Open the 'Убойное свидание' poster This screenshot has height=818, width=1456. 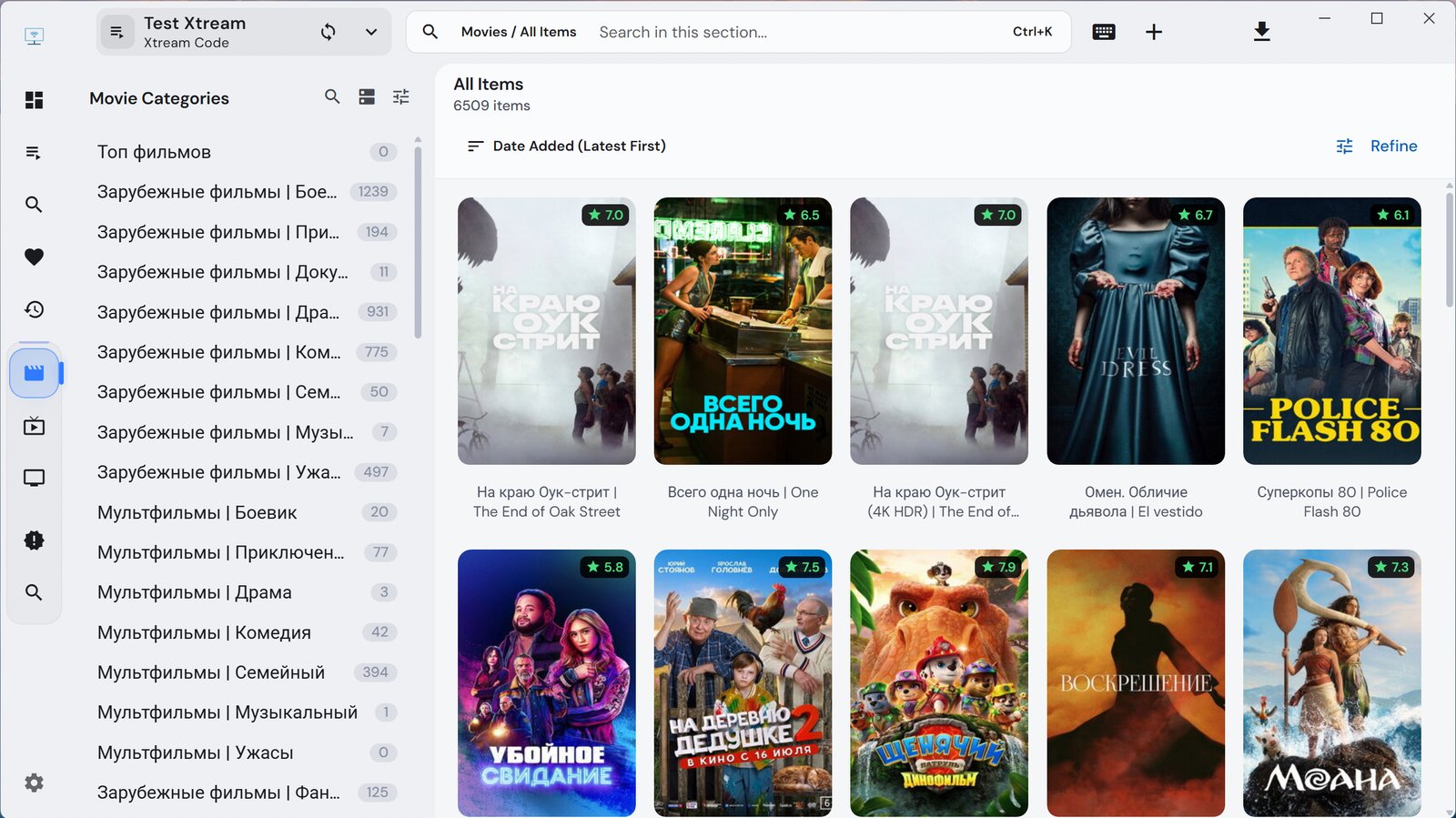[x=547, y=682]
